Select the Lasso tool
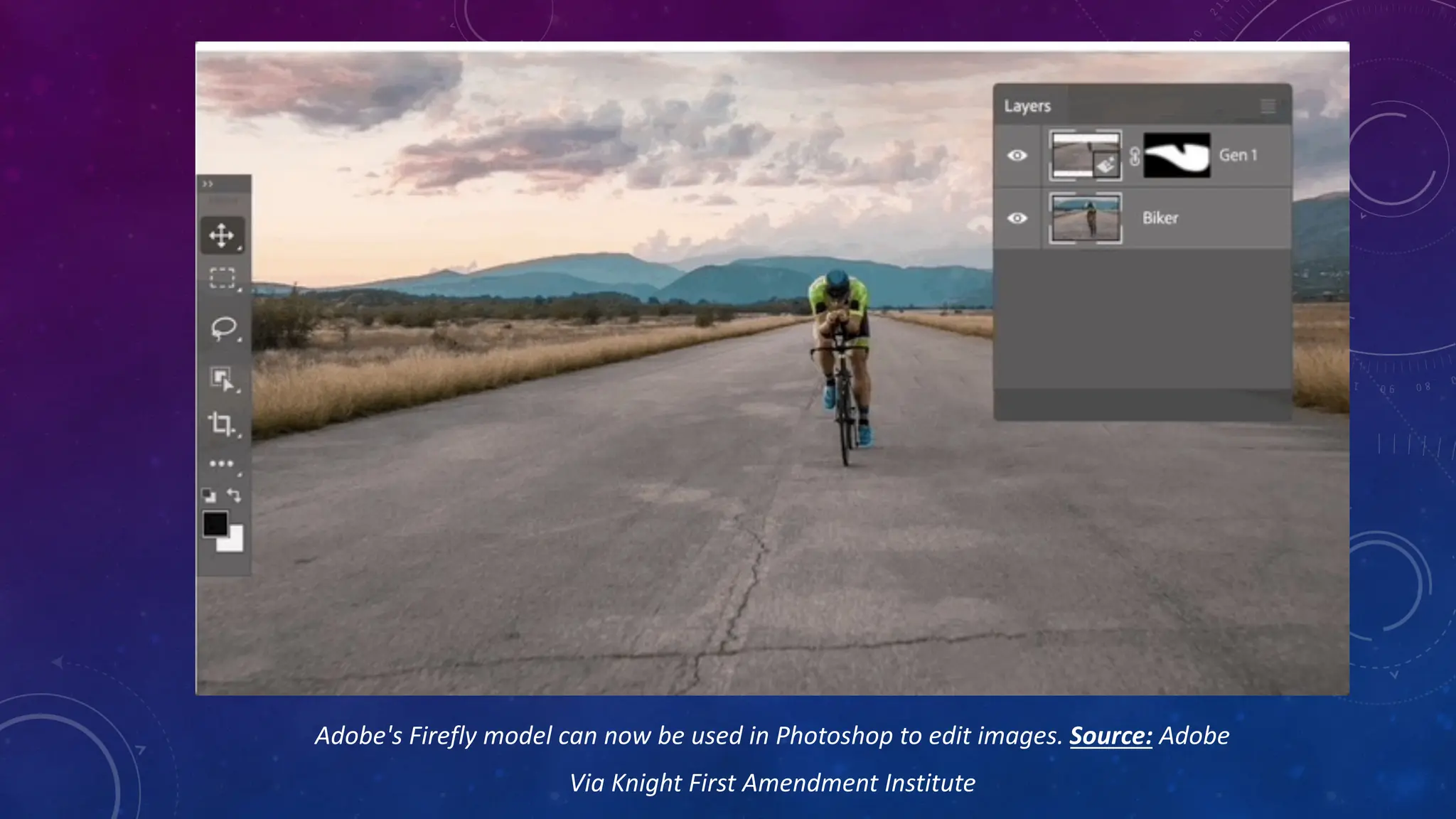This screenshot has width=1456, height=819. [224, 328]
